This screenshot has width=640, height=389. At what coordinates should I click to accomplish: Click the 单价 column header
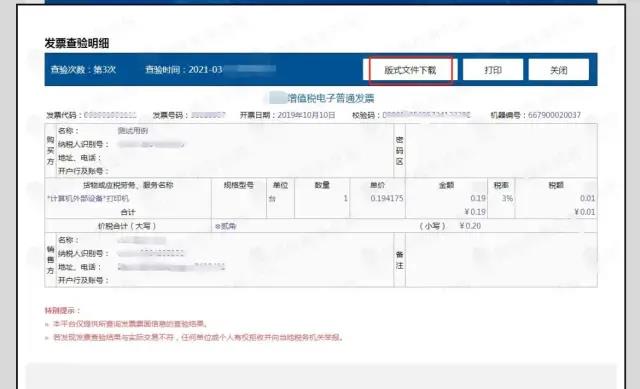tap(378, 185)
